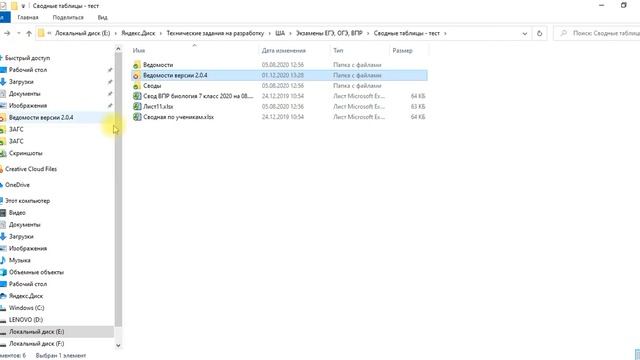The height and width of the screenshot is (360, 640).
Task: Open Объемные объекты under This PC
Action: click(36, 272)
